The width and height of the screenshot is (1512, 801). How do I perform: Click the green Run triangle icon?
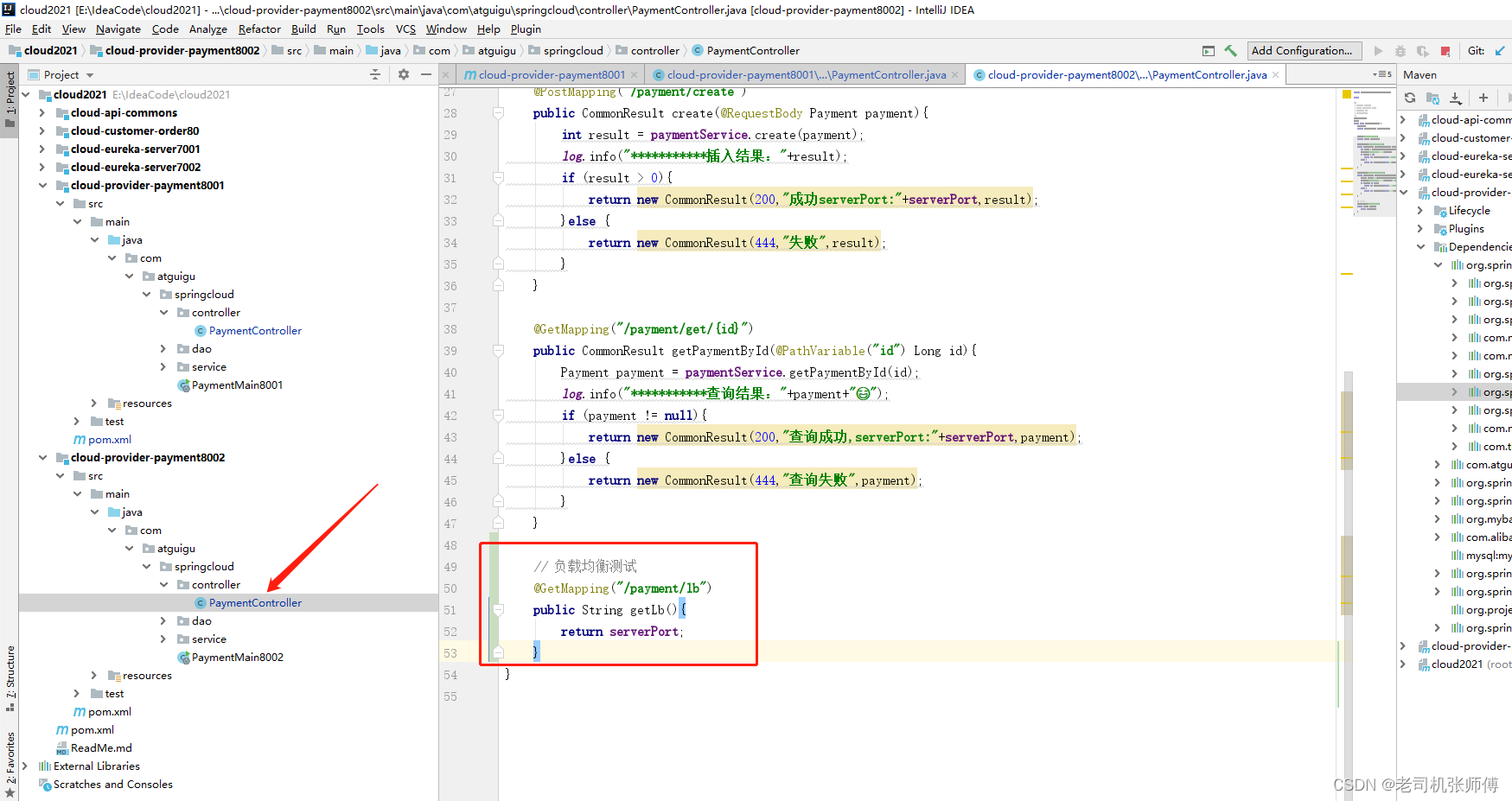[x=1378, y=51]
